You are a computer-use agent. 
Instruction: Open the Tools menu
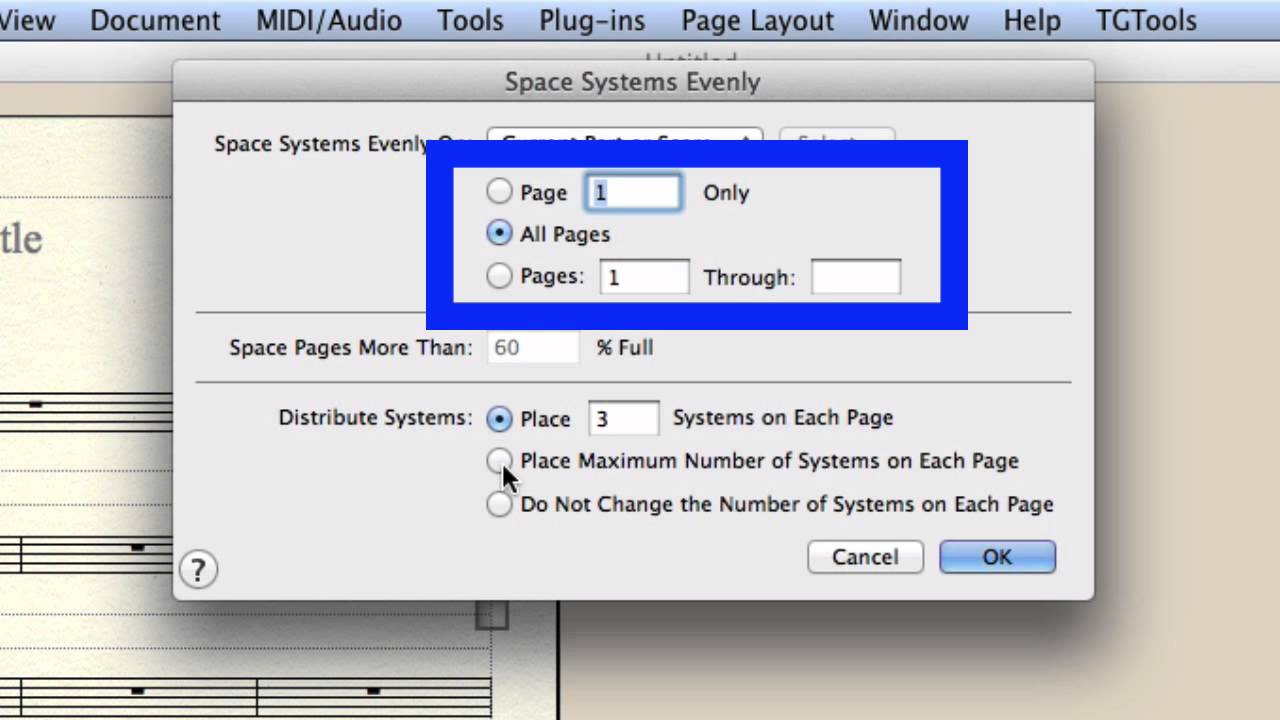[470, 20]
